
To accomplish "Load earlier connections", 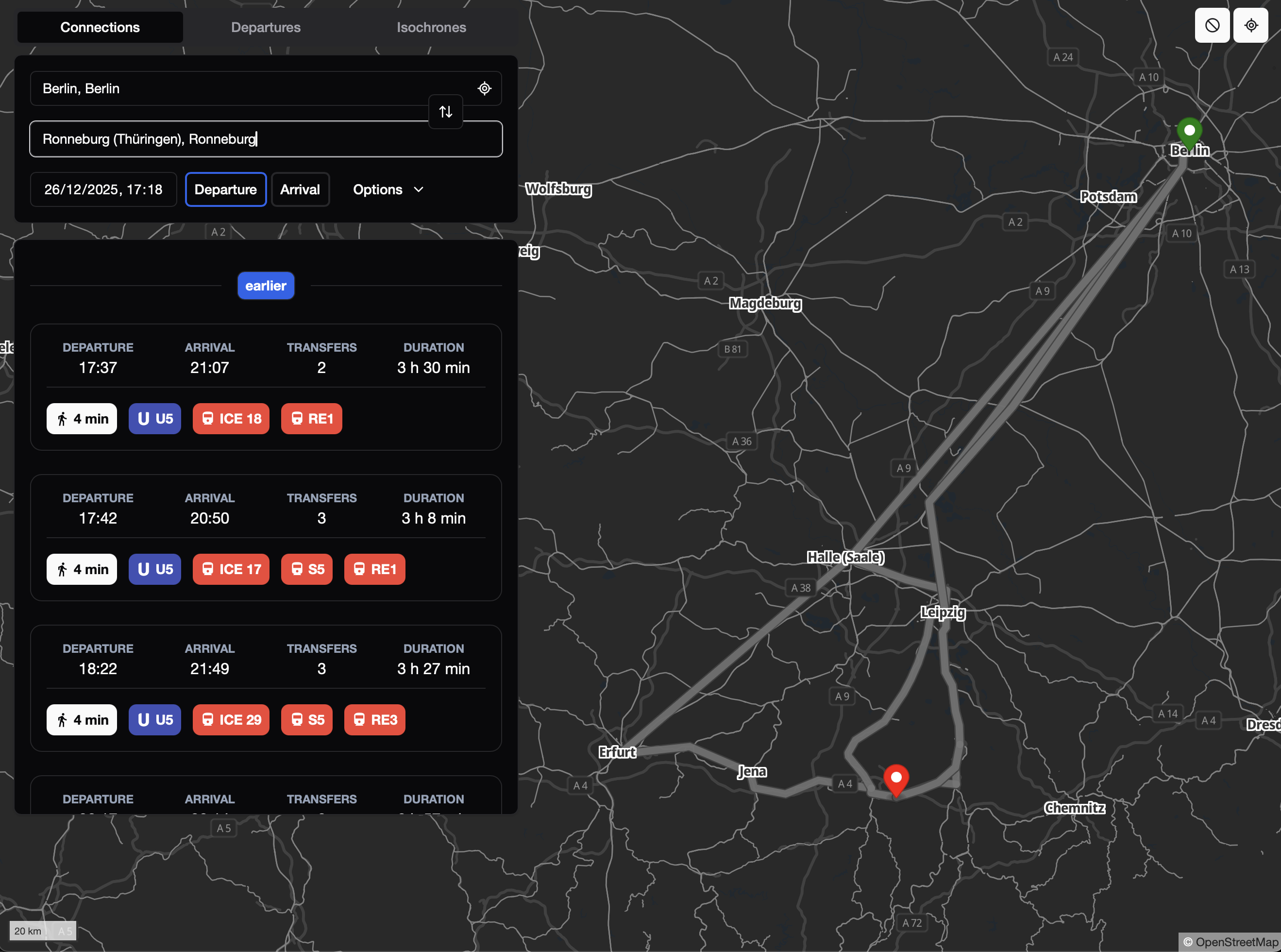I will 266,286.
